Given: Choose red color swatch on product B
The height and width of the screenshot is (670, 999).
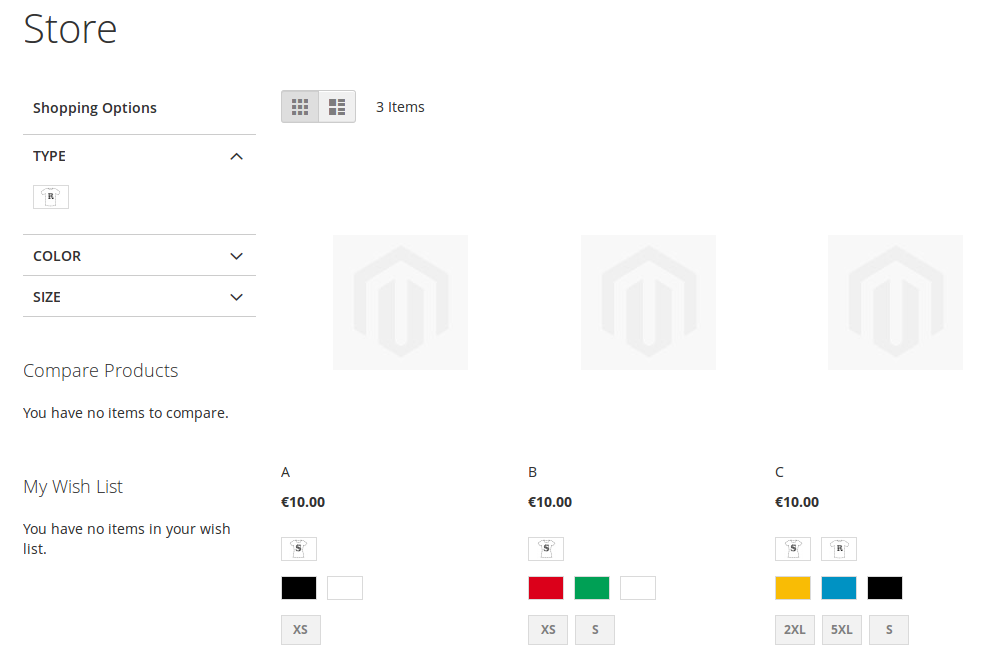Looking at the screenshot, I should coord(546,588).
